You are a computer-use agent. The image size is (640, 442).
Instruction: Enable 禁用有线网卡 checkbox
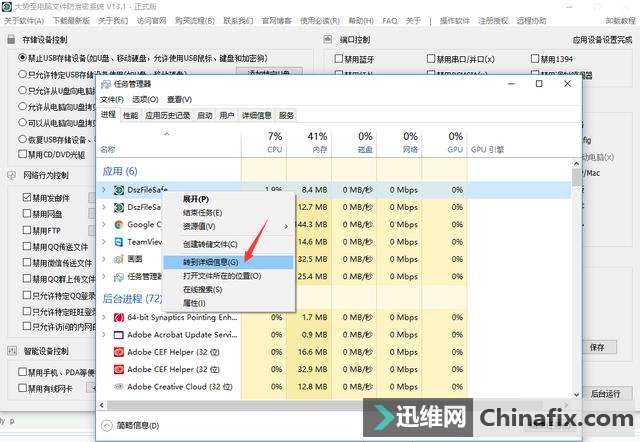(x=23, y=388)
